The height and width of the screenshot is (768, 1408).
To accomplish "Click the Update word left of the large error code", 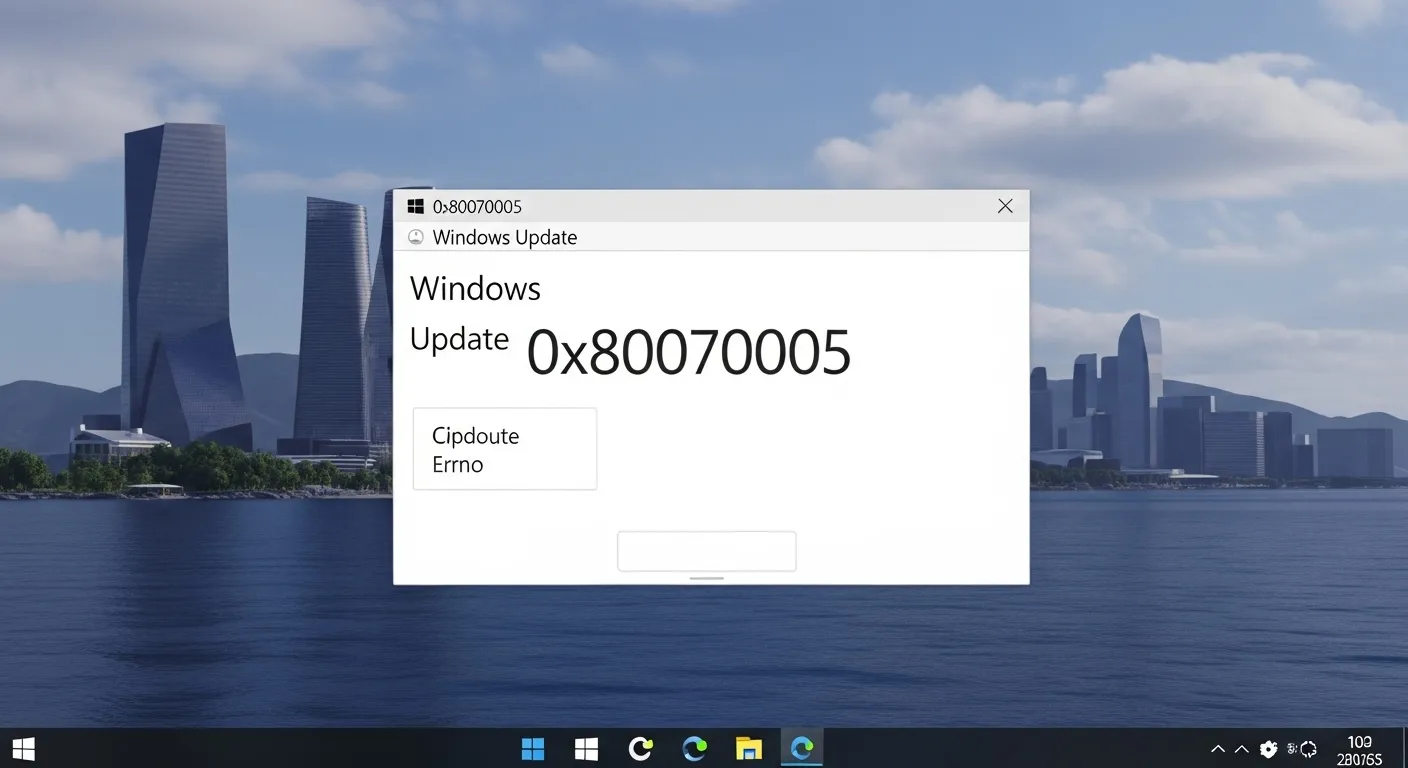I will (x=459, y=340).
